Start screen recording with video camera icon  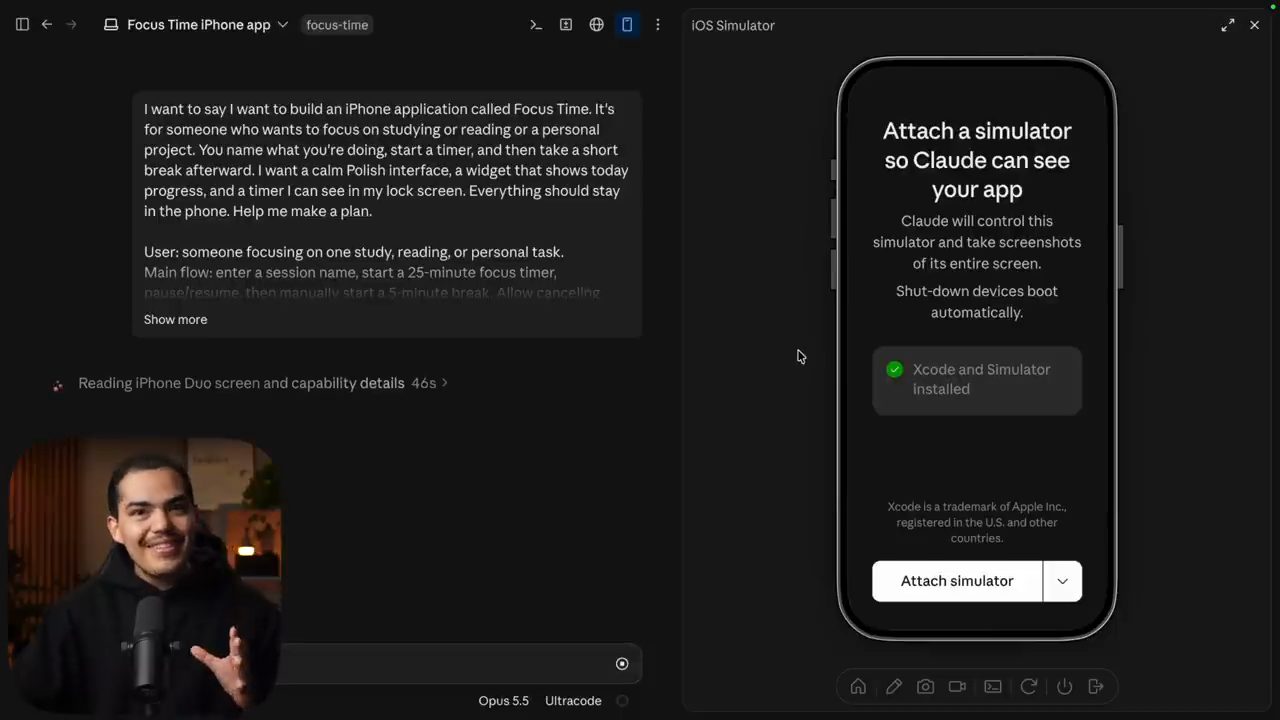tap(957, 686)
